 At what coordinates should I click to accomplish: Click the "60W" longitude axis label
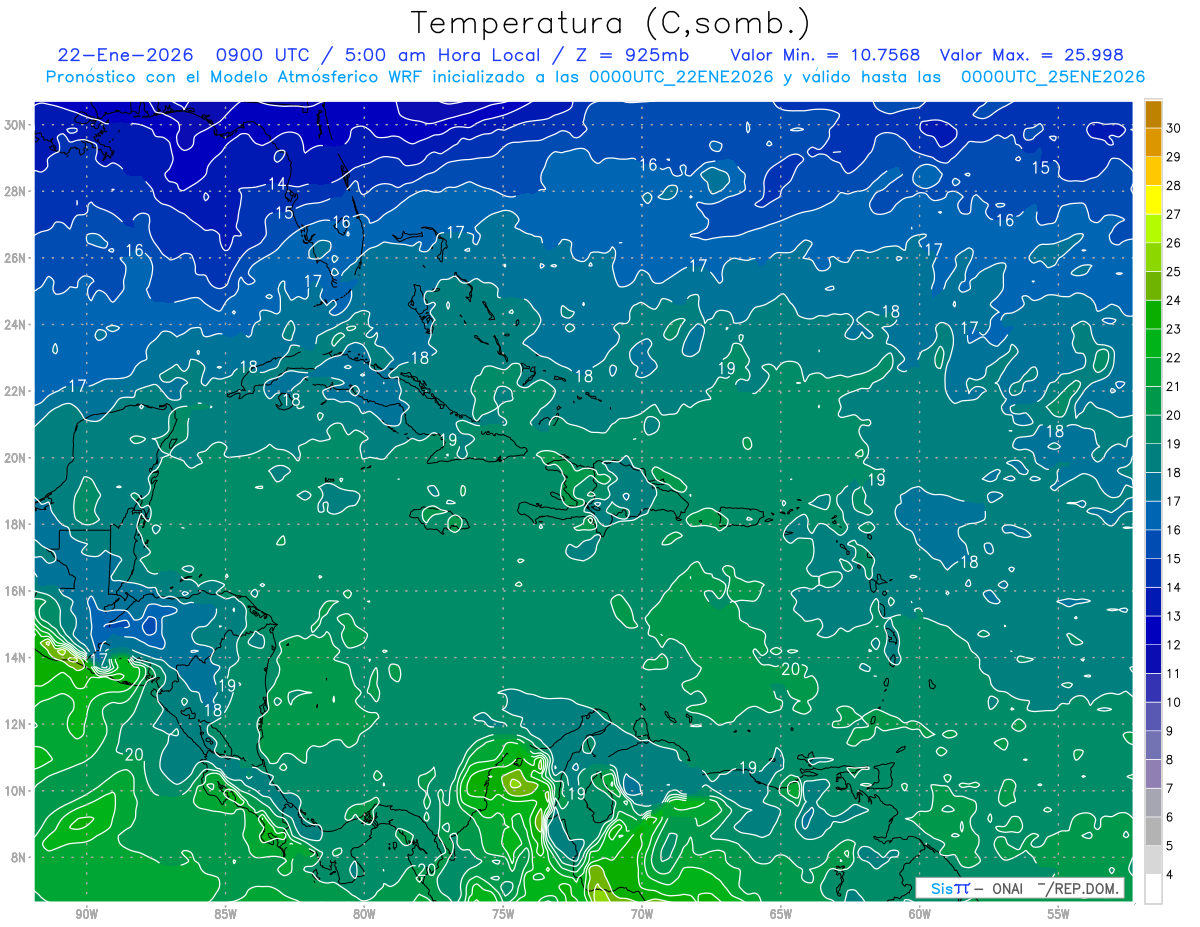920,914
